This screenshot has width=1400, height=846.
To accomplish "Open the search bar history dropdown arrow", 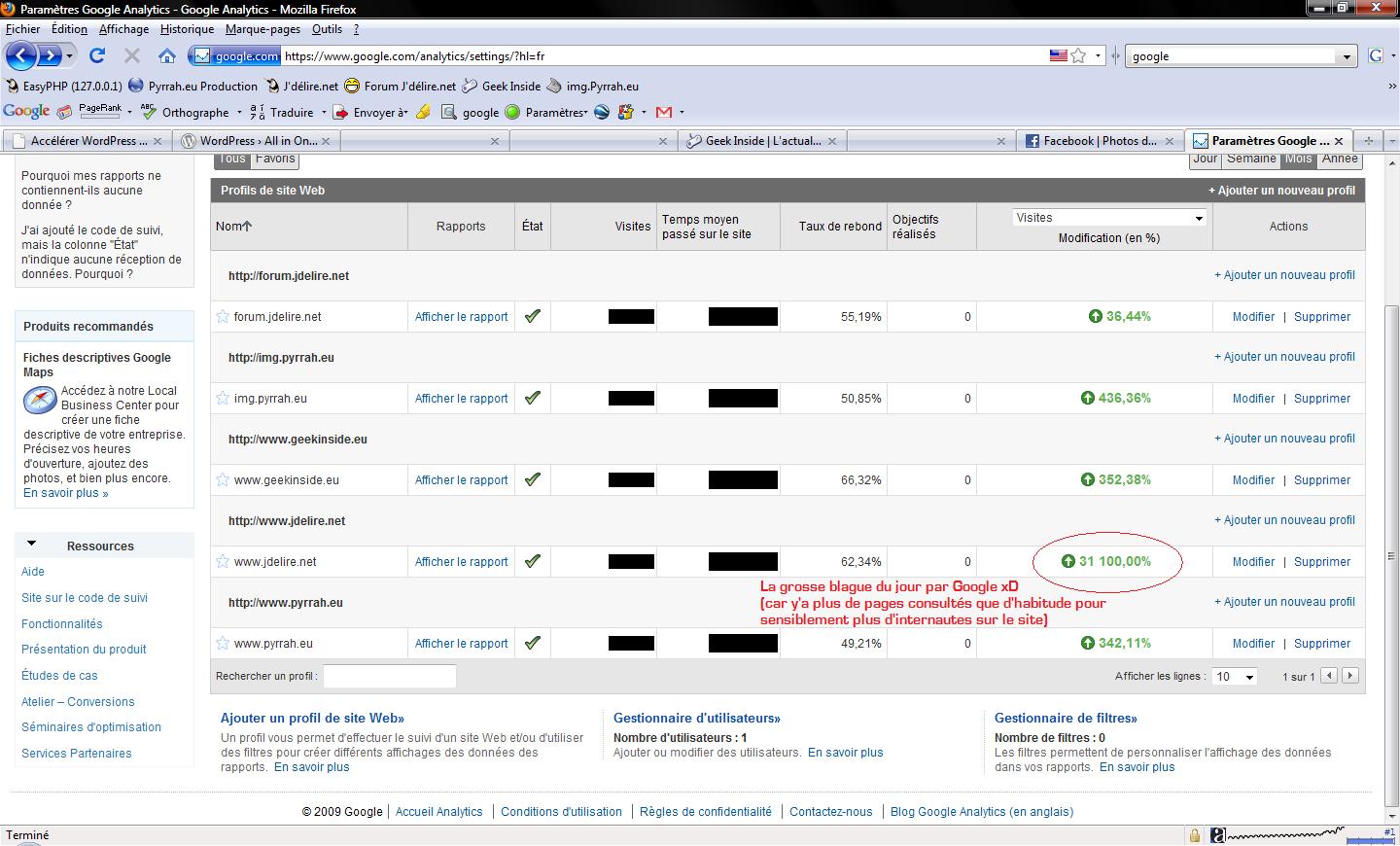I will (x=1347, y=56).
